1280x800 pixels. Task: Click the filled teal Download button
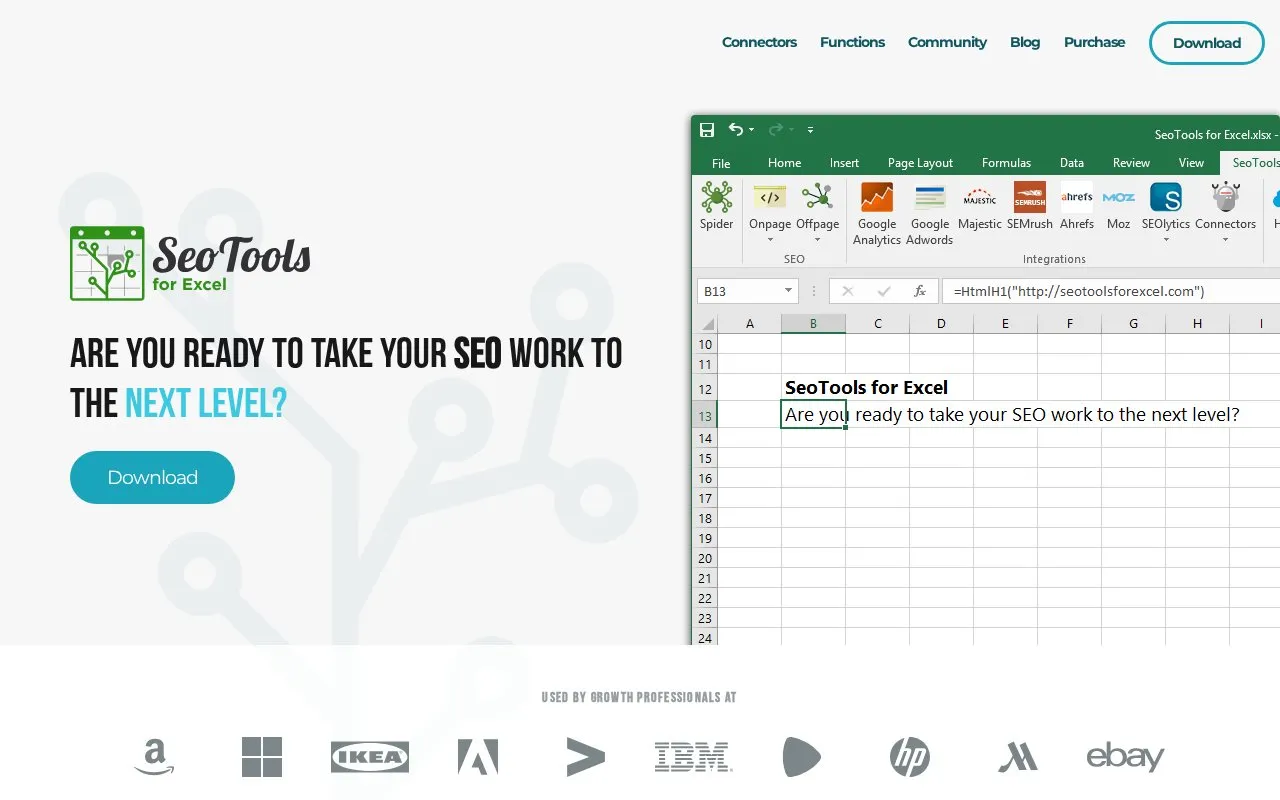pos(152,477)
